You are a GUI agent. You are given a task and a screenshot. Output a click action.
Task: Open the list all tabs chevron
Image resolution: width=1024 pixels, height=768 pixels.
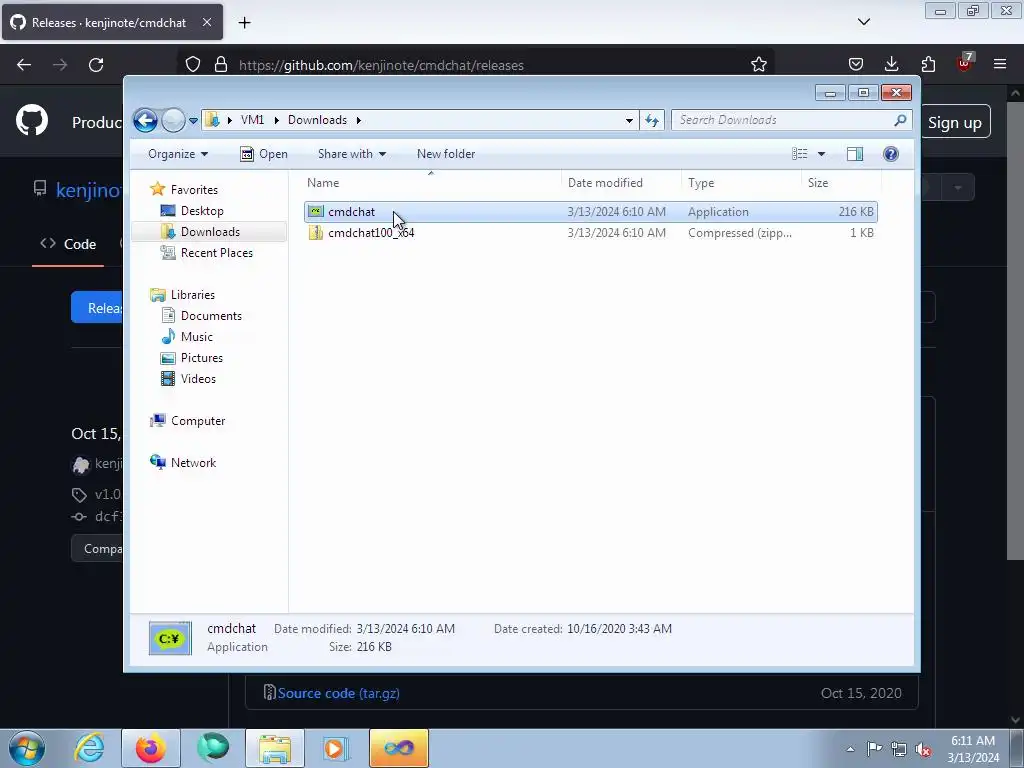tap(863, 22)
